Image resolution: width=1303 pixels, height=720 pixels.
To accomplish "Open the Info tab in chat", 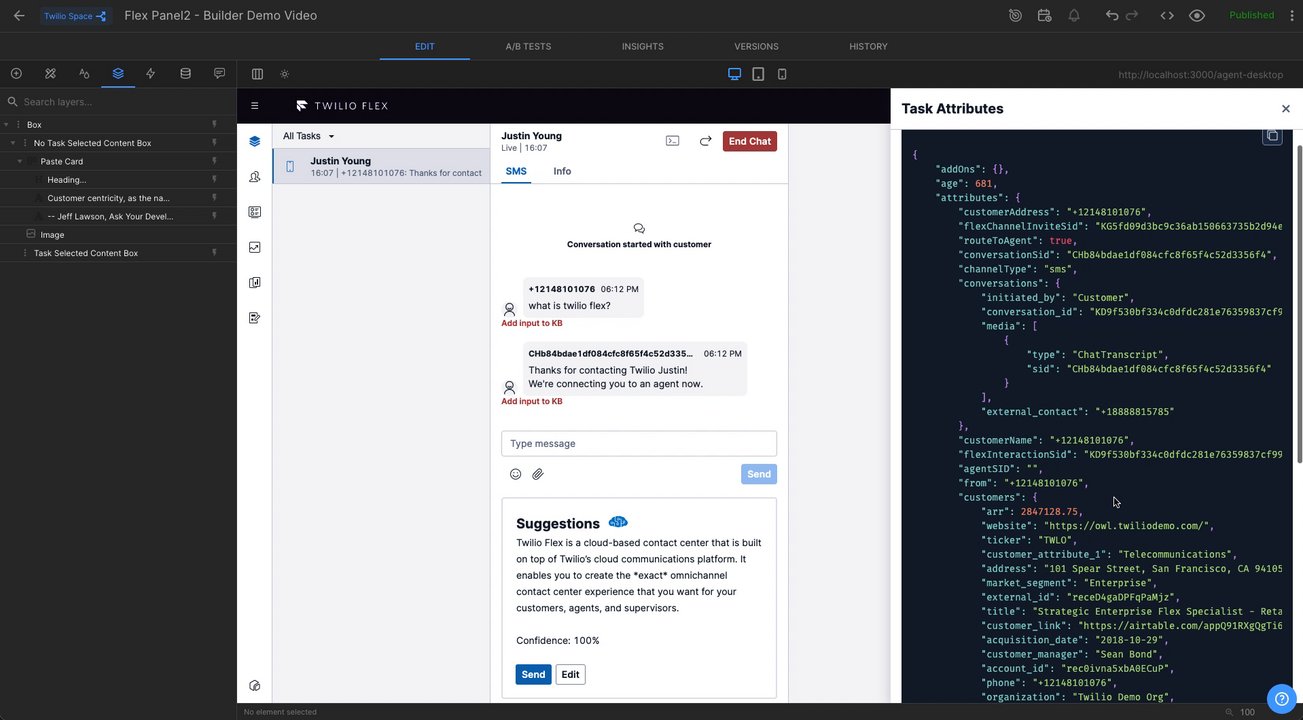I will pos(562,171).
